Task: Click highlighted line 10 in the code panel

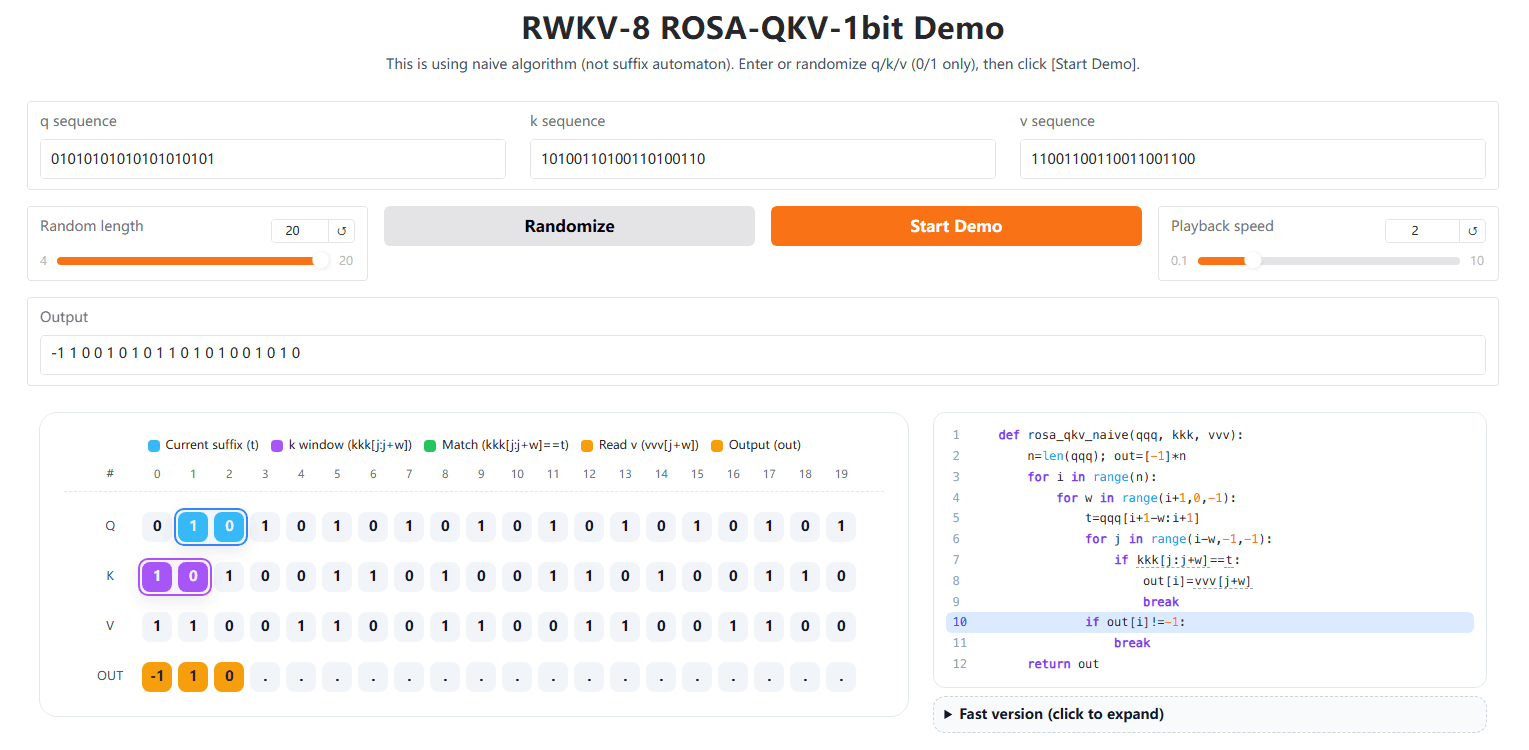Action: coord(1209,622)
